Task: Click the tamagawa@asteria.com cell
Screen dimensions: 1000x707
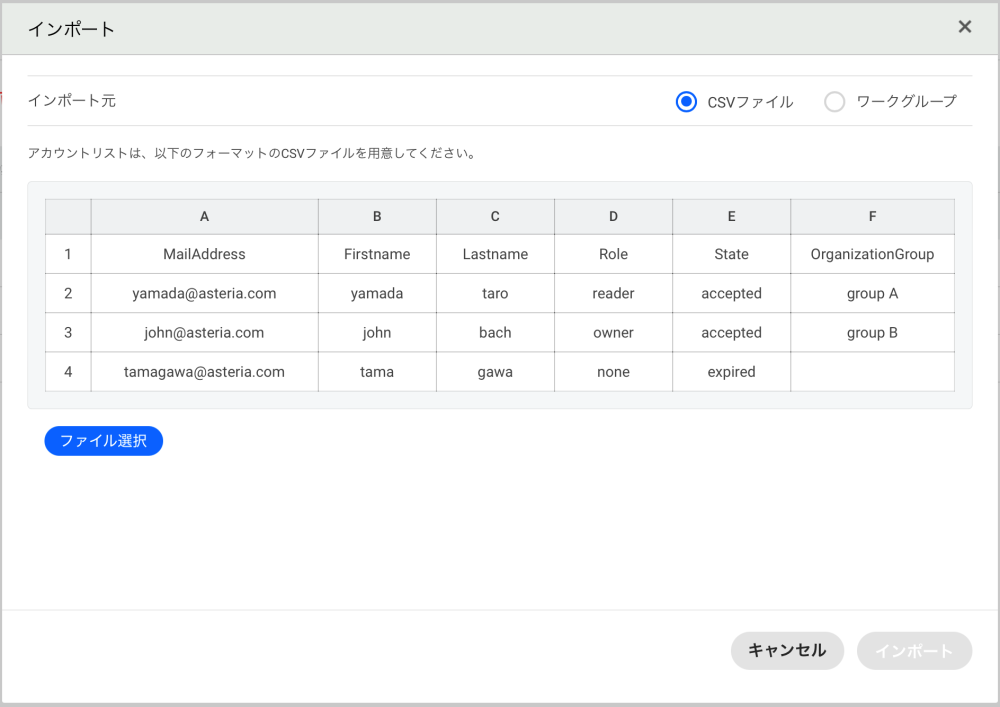Action: pyautogui.click(x=204, y=371)
